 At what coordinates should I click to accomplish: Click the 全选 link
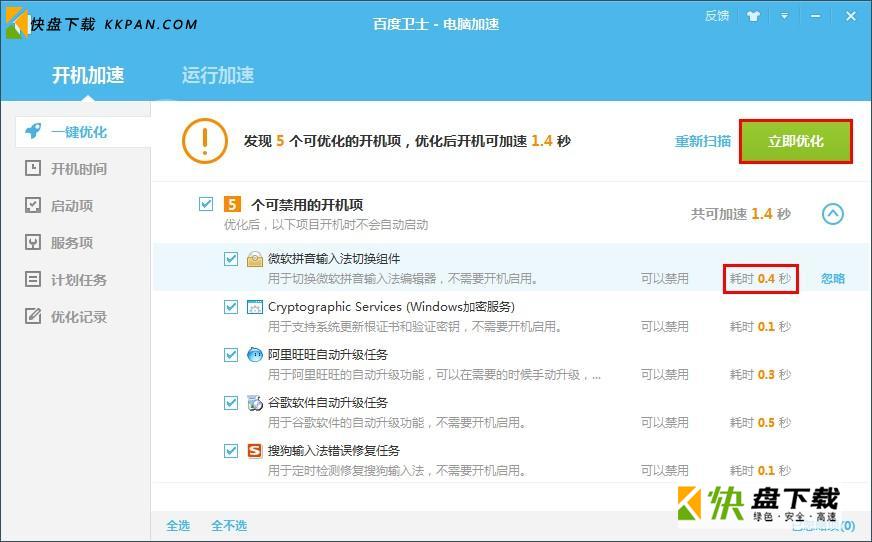pos(178,525)
